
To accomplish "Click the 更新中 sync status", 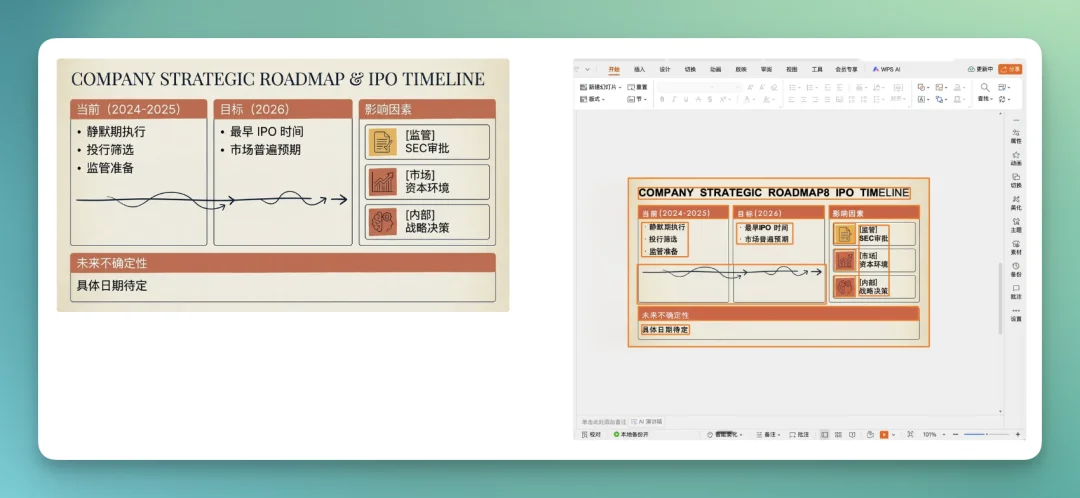I will click(980, 69).
